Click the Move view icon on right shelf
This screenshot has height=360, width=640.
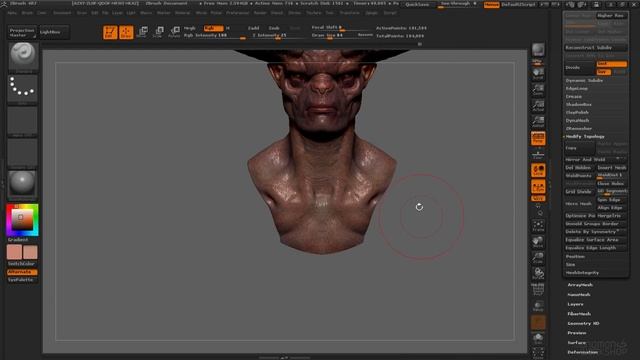click(538, 242)
